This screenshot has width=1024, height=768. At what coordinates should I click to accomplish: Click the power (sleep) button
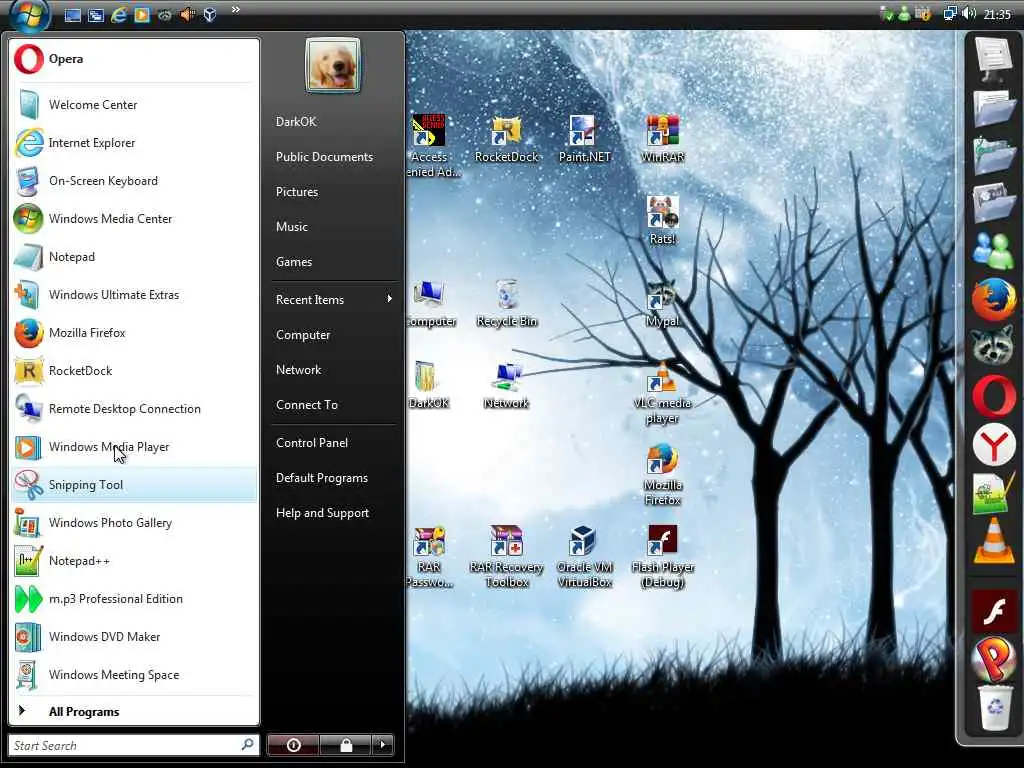pyautogui.click(x=293, y=745)
